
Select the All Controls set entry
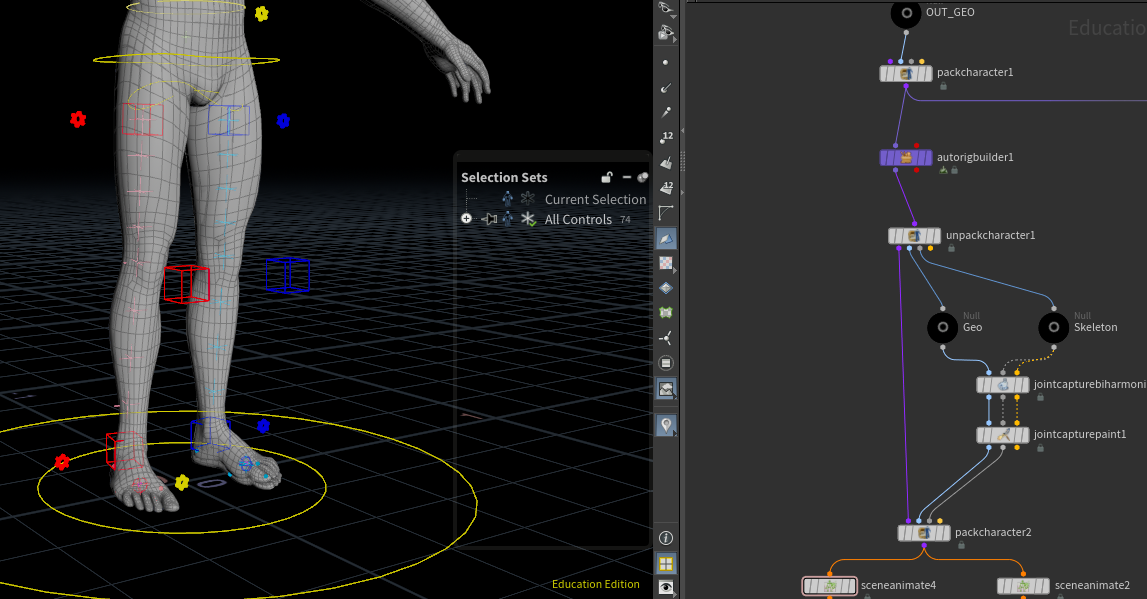click(578, 219)
